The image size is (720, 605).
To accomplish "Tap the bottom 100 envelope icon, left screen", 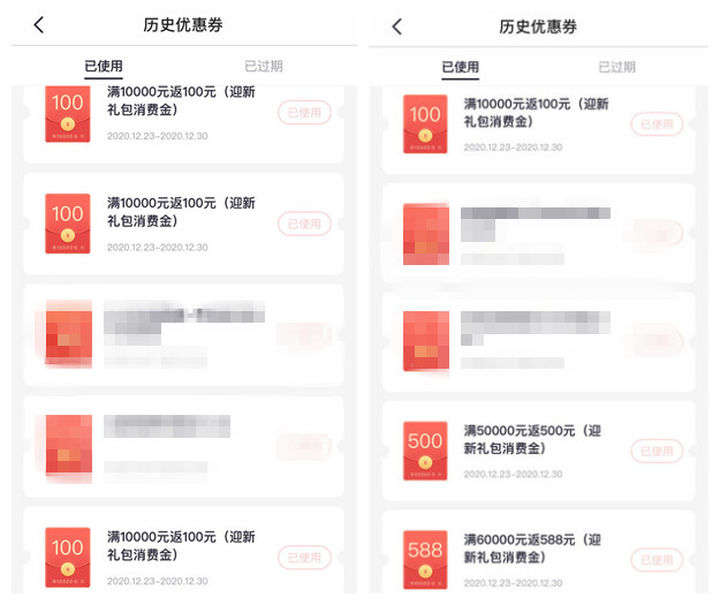I will tap(68, 557).
